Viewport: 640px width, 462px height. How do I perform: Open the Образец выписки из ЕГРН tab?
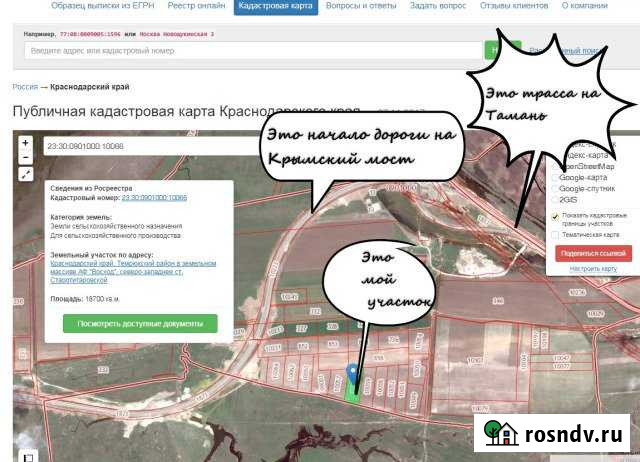tap(103, 6)
